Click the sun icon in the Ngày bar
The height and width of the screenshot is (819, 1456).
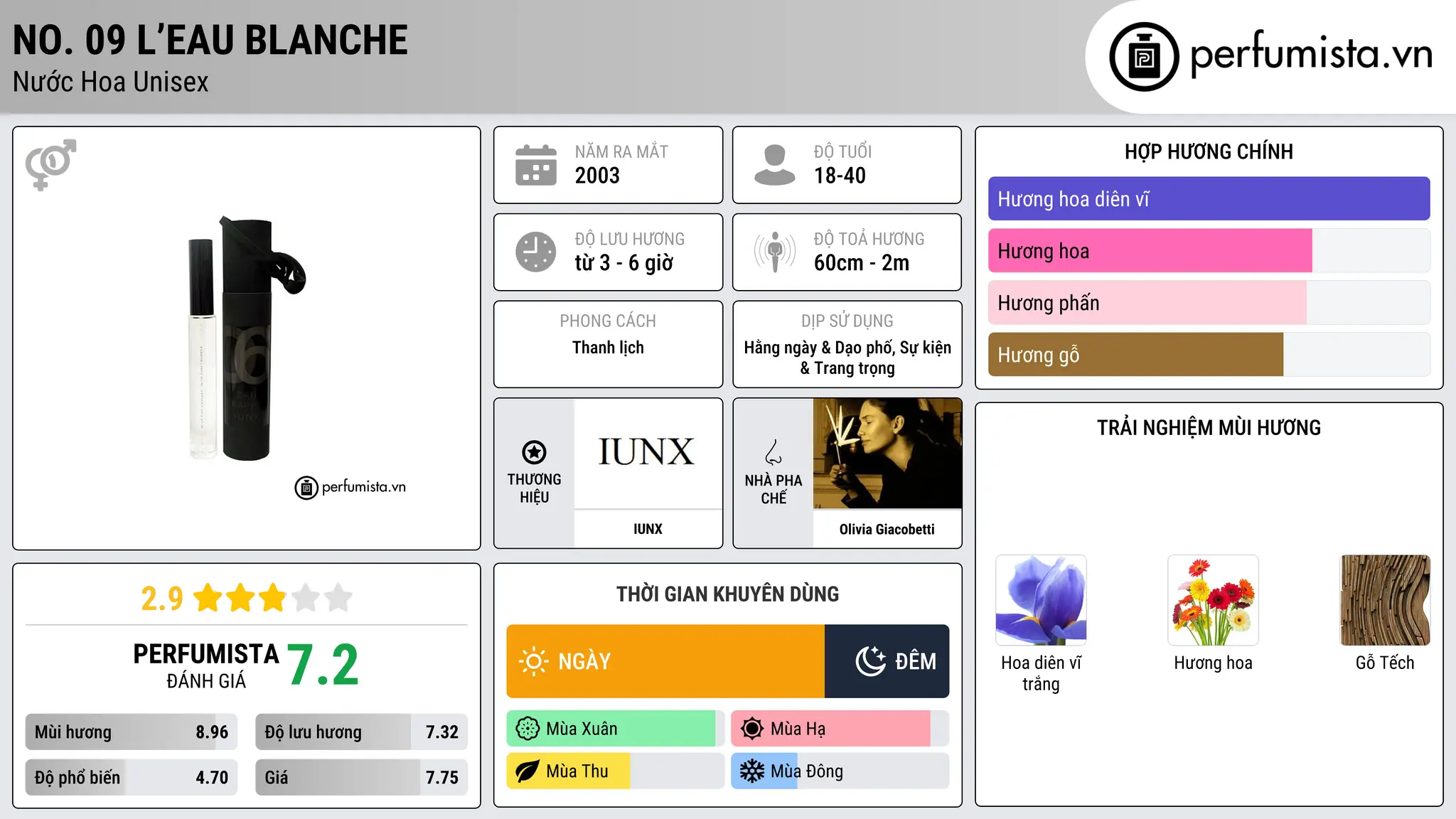533,661
